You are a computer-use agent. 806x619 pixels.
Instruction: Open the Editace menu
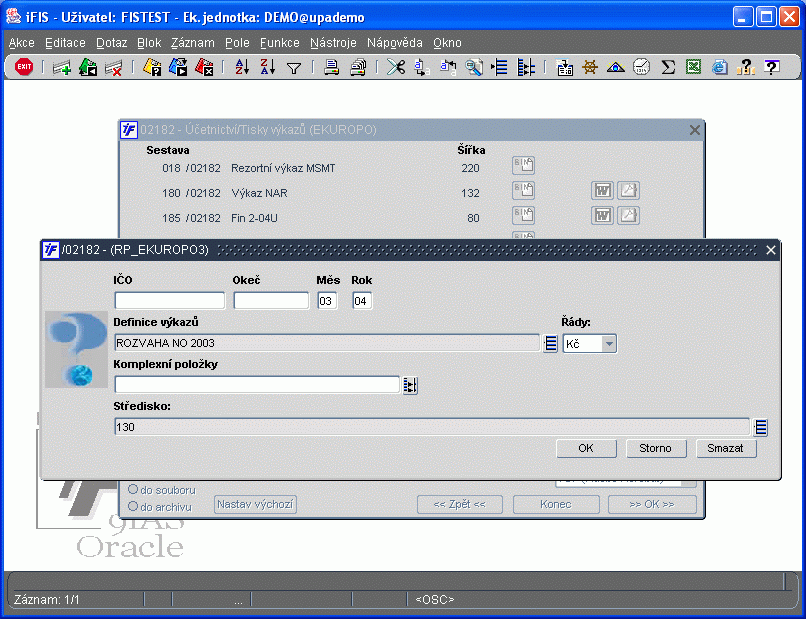[x=65, y=43]
